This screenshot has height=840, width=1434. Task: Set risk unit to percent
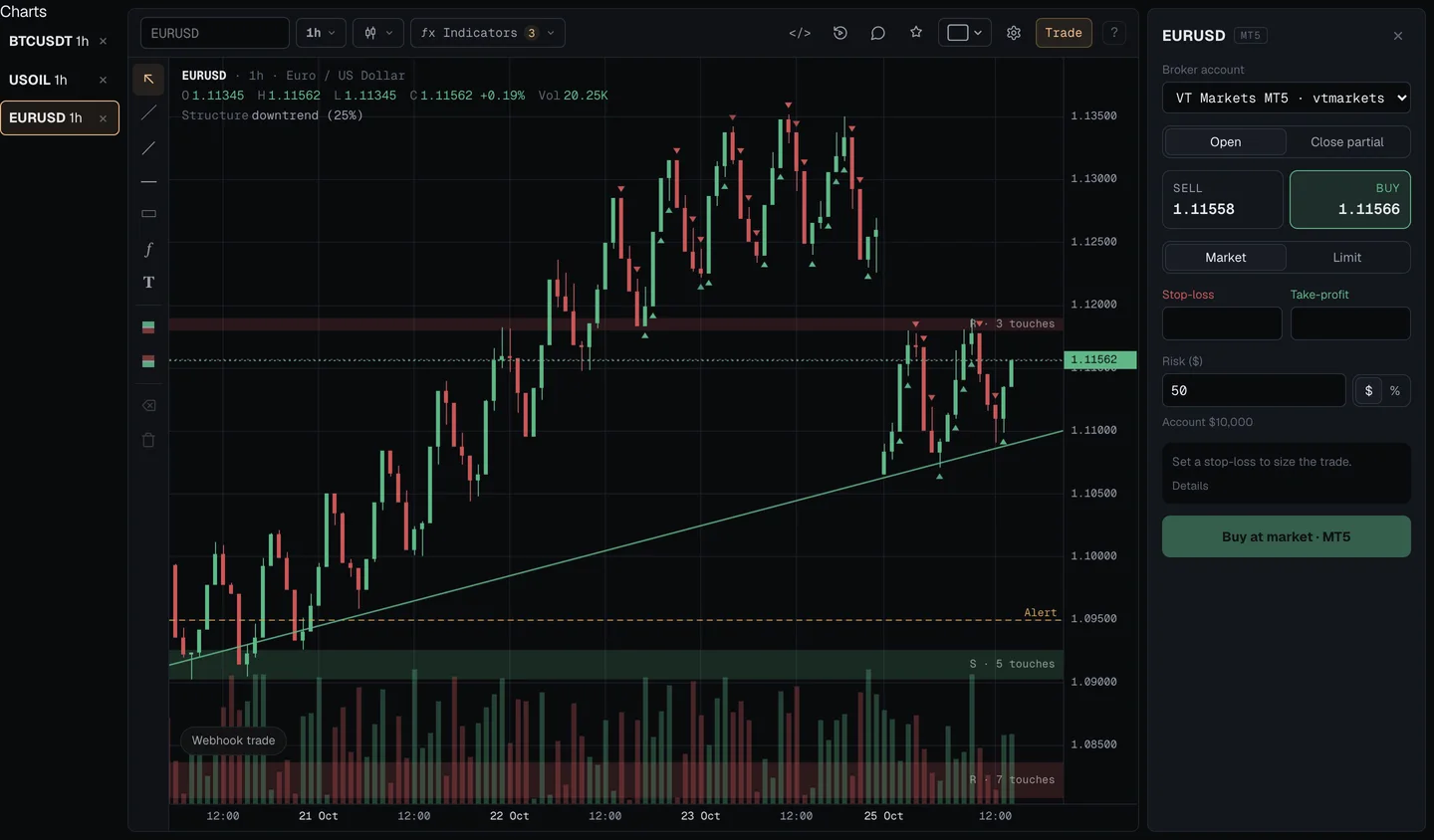coord(1395,391)
